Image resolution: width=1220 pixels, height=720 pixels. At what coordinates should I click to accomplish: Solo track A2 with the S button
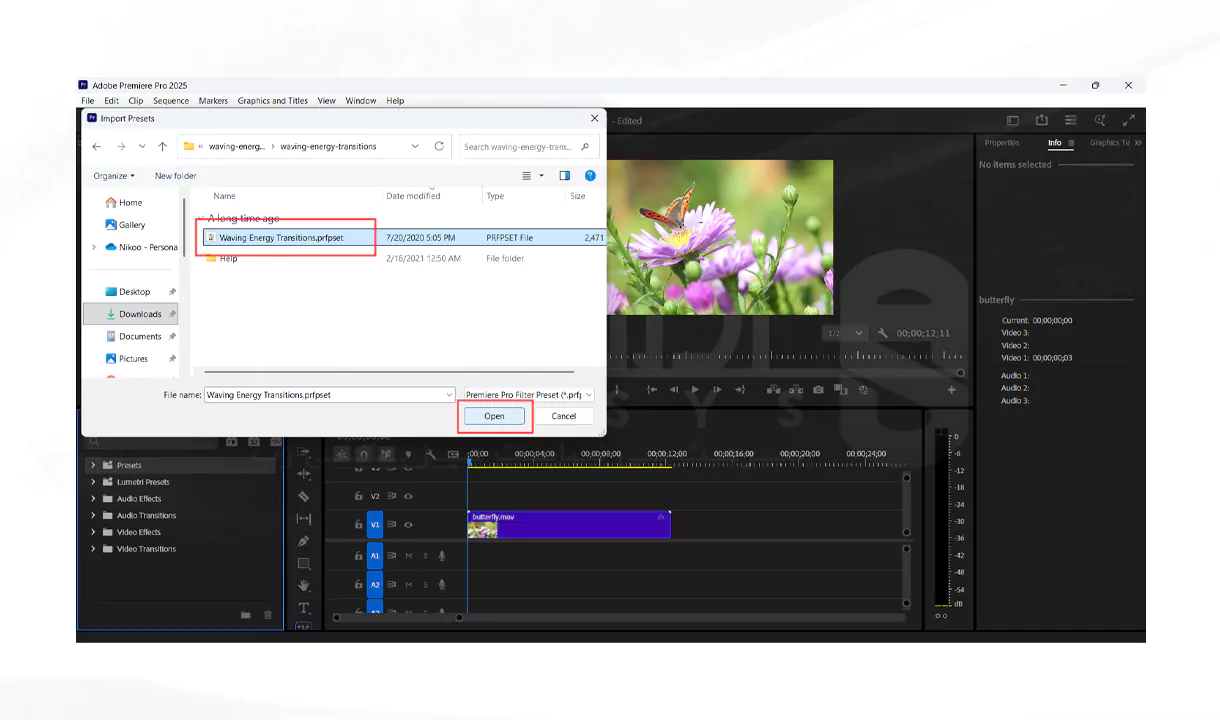point(424,584)
